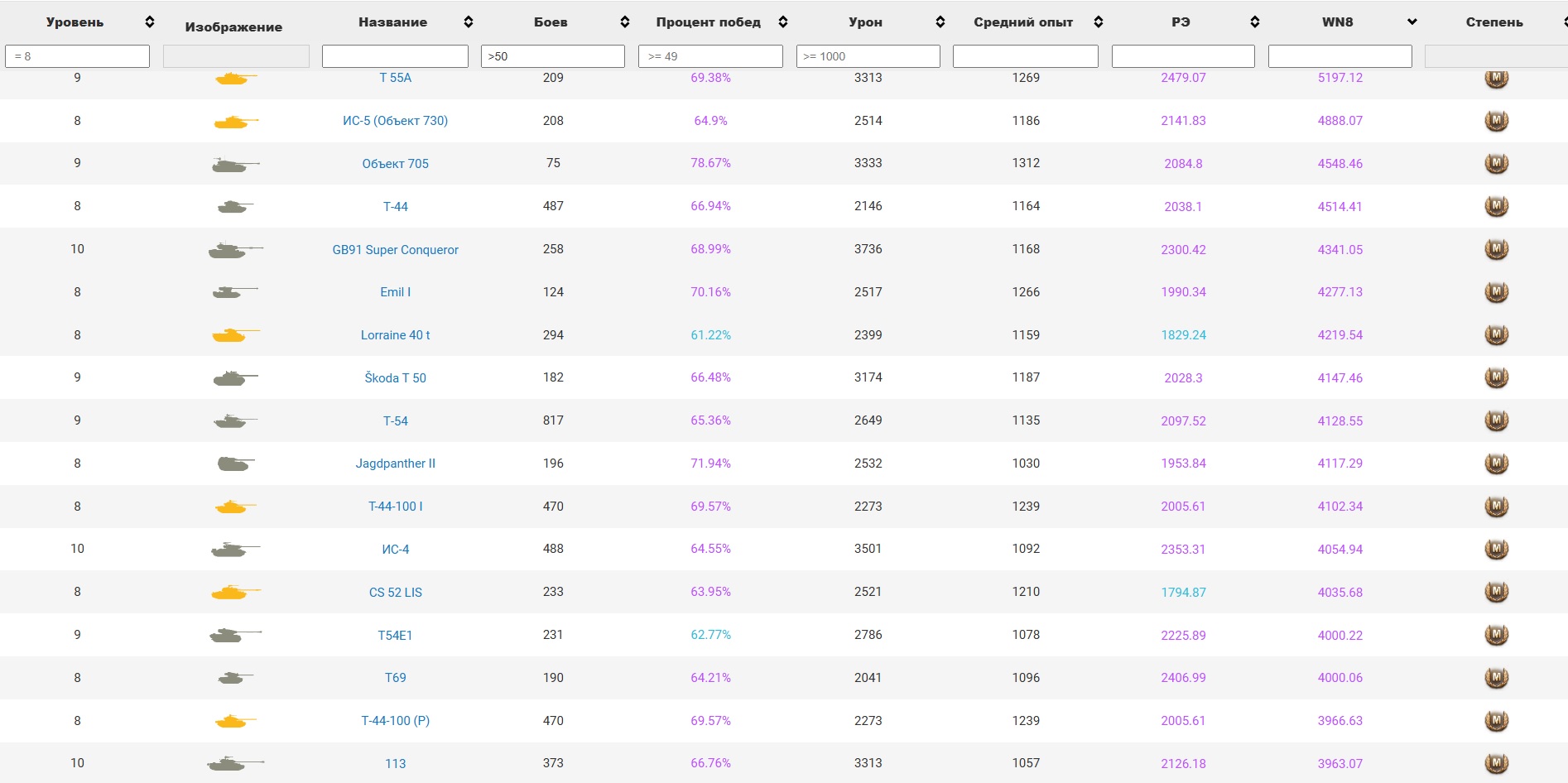Toggle WN8 descending sort arrow
This screenshot has height=783, width=1568.
pyautogui.click(x=1412, y=22)
